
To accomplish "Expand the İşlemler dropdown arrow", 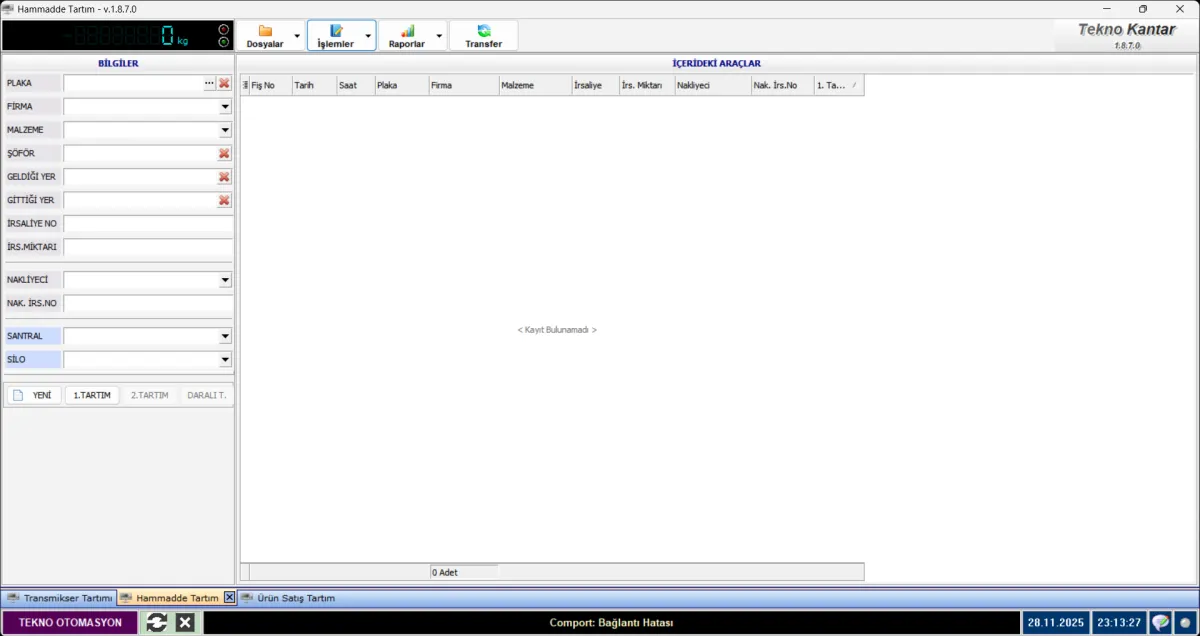I will [369, 36].
